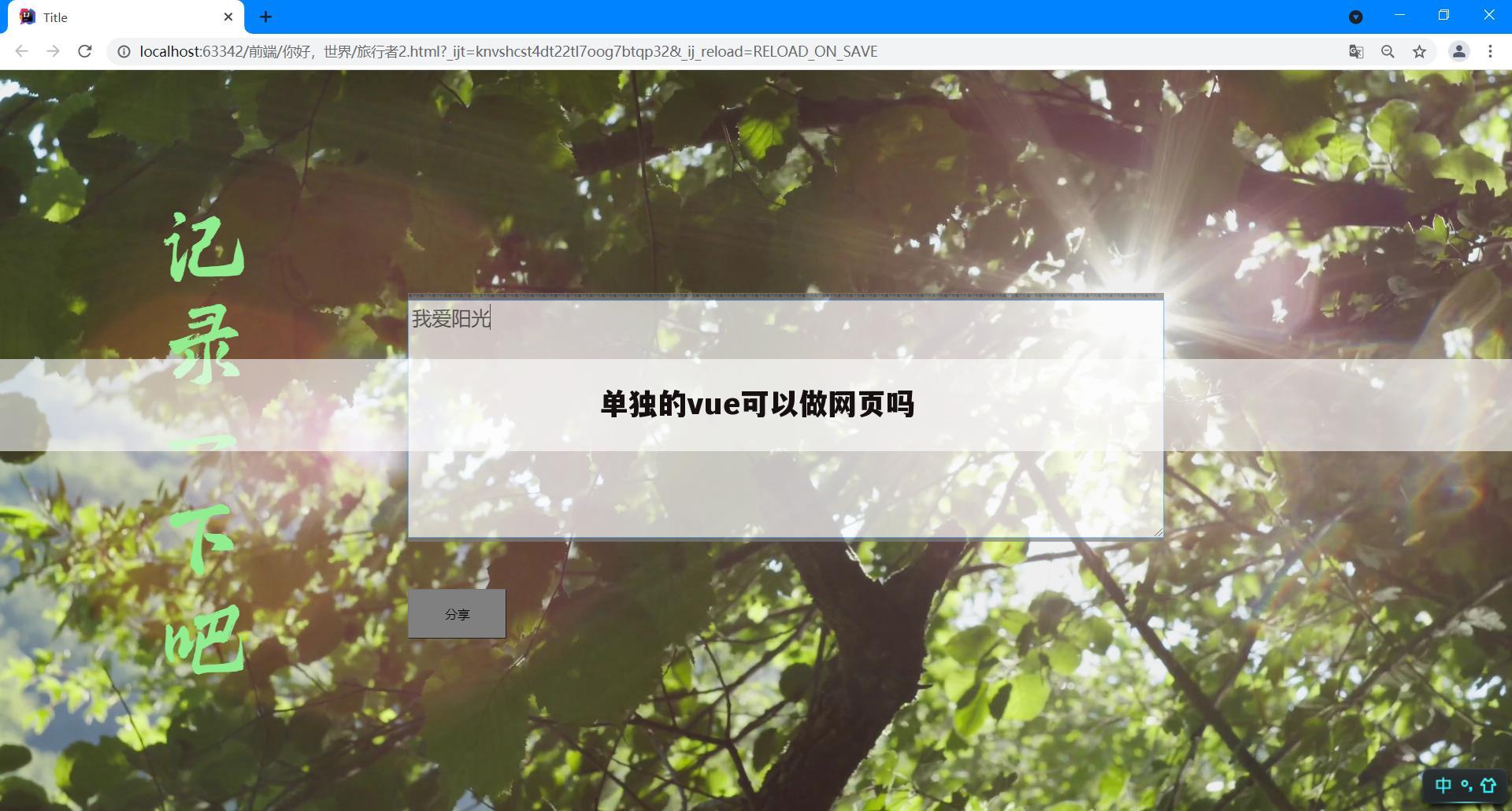This screenshot has height=811, width=1512.
Task: Open Chrome's three-dot menu
Action: 1491,51
